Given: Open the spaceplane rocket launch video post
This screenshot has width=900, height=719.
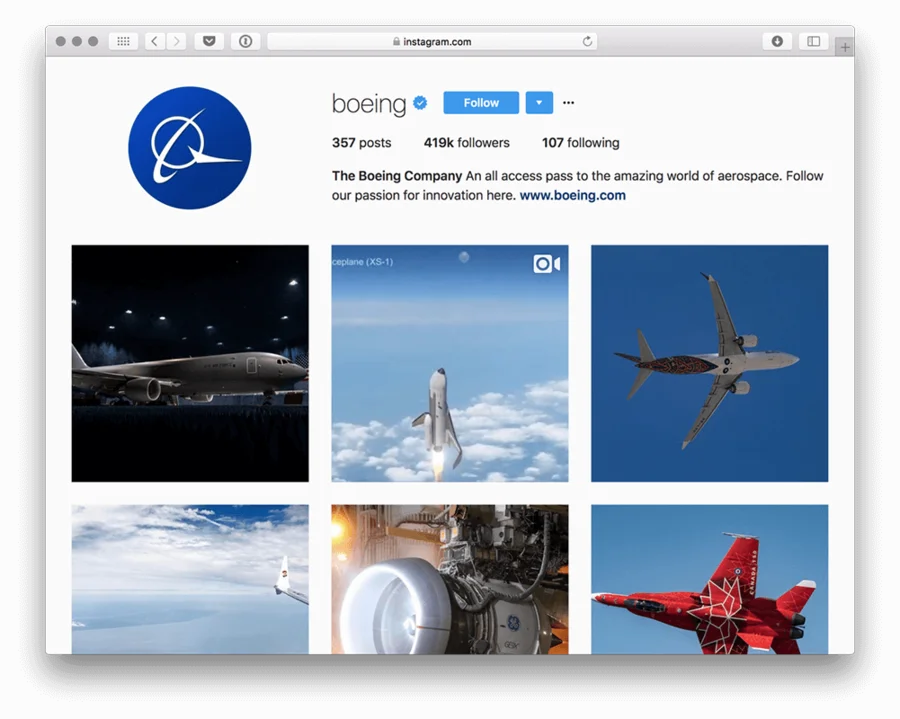Looking at the screenshot, I should pyautogui.click(x=450, y=363).
